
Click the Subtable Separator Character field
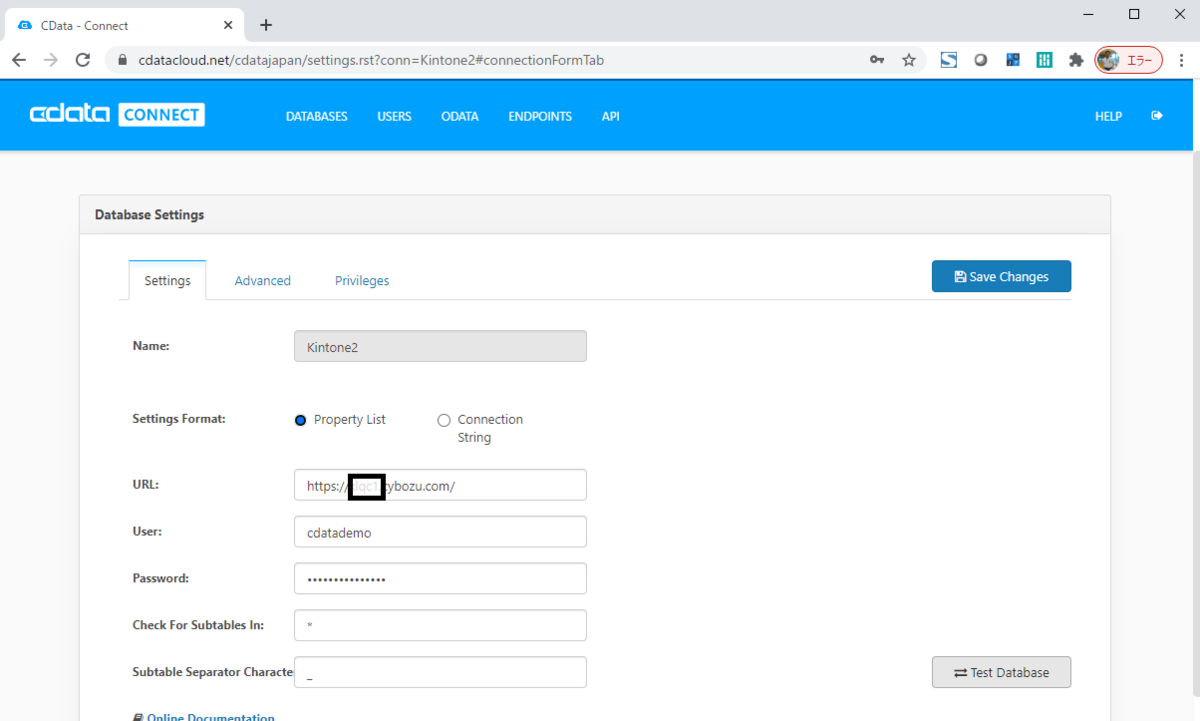pos(440,672)
